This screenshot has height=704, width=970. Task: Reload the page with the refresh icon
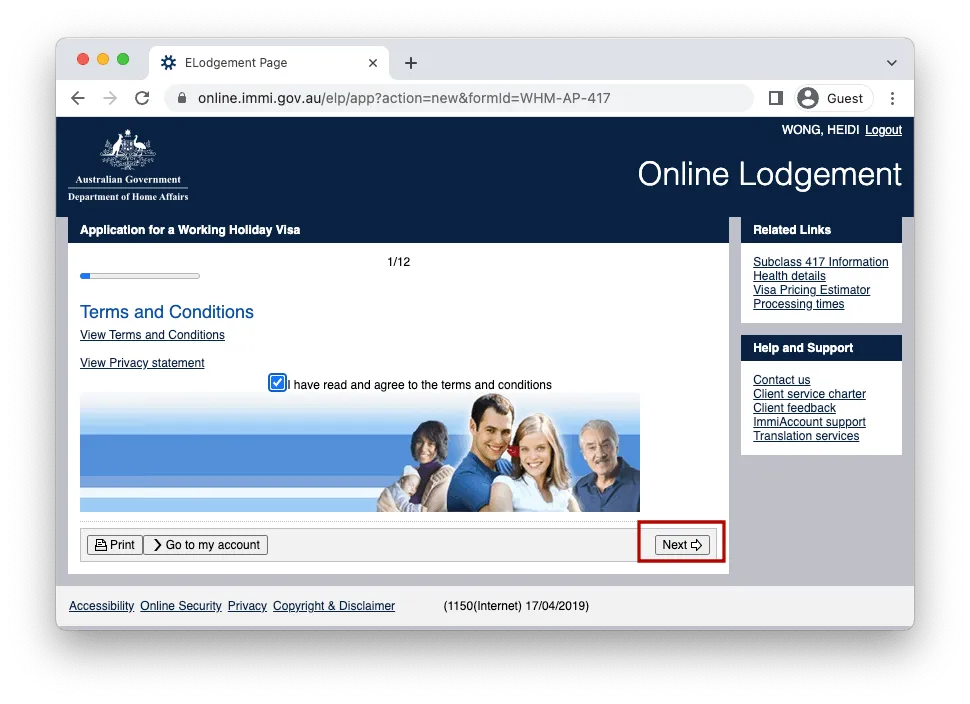click(x=142, y=98)
